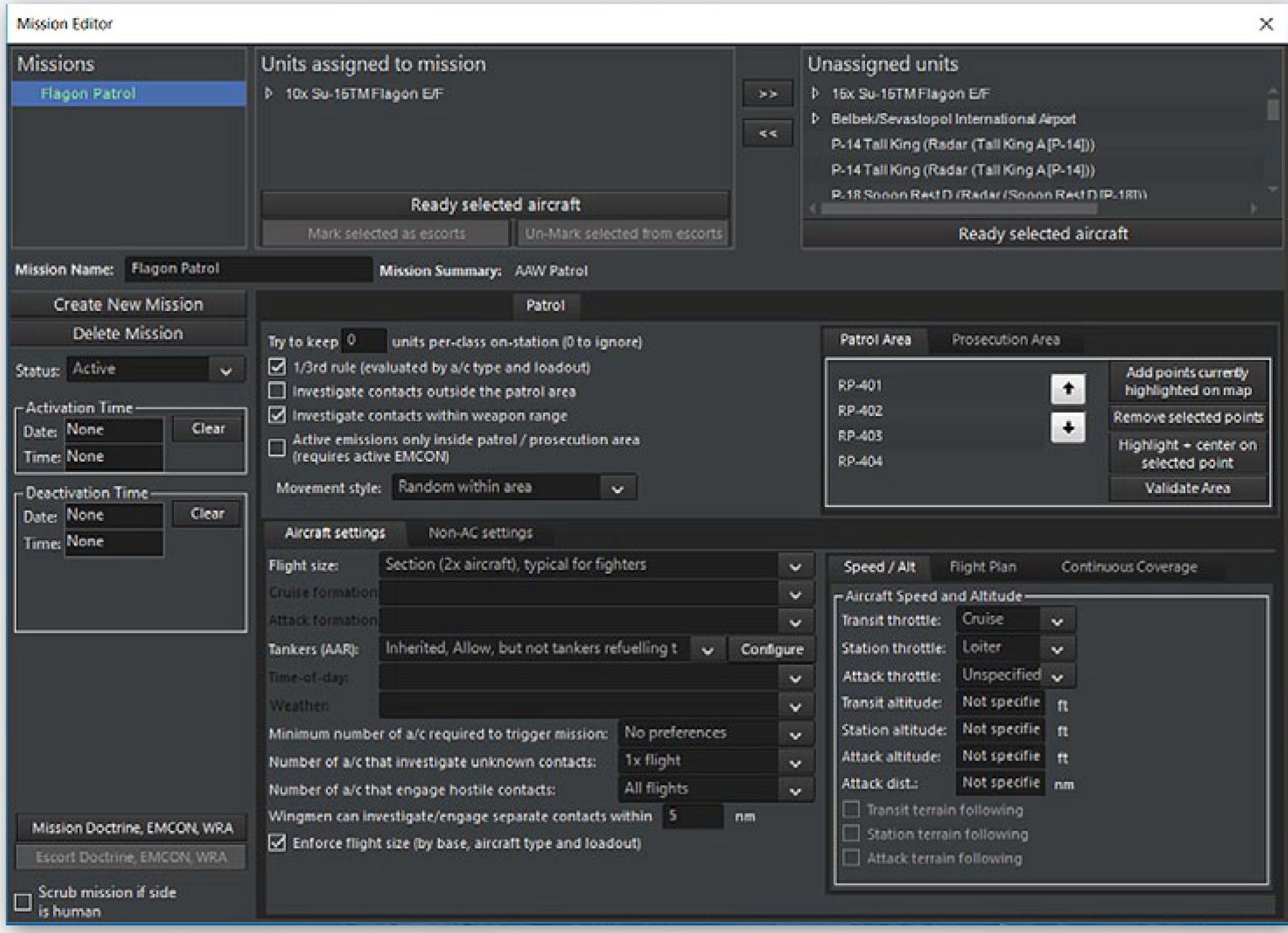The image size is (1288, 933).
Task: Toggle the 1/3rd rule checkbox
Action: coord(277,367)
